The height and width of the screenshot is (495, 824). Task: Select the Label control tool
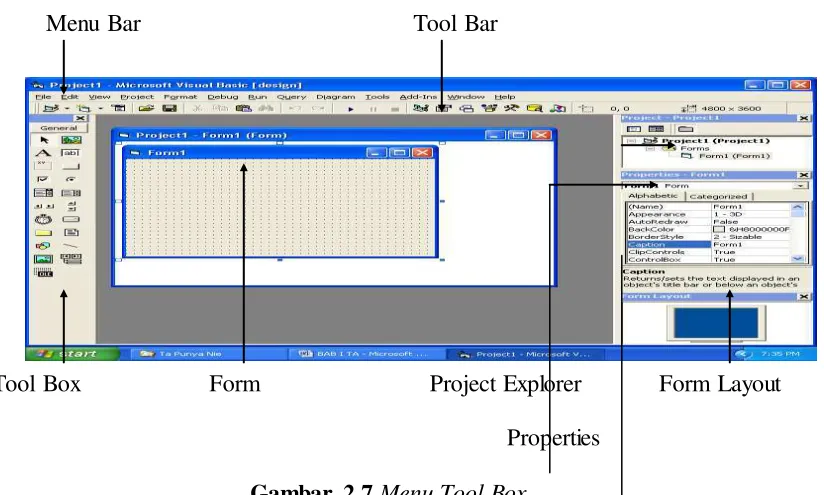44,153
